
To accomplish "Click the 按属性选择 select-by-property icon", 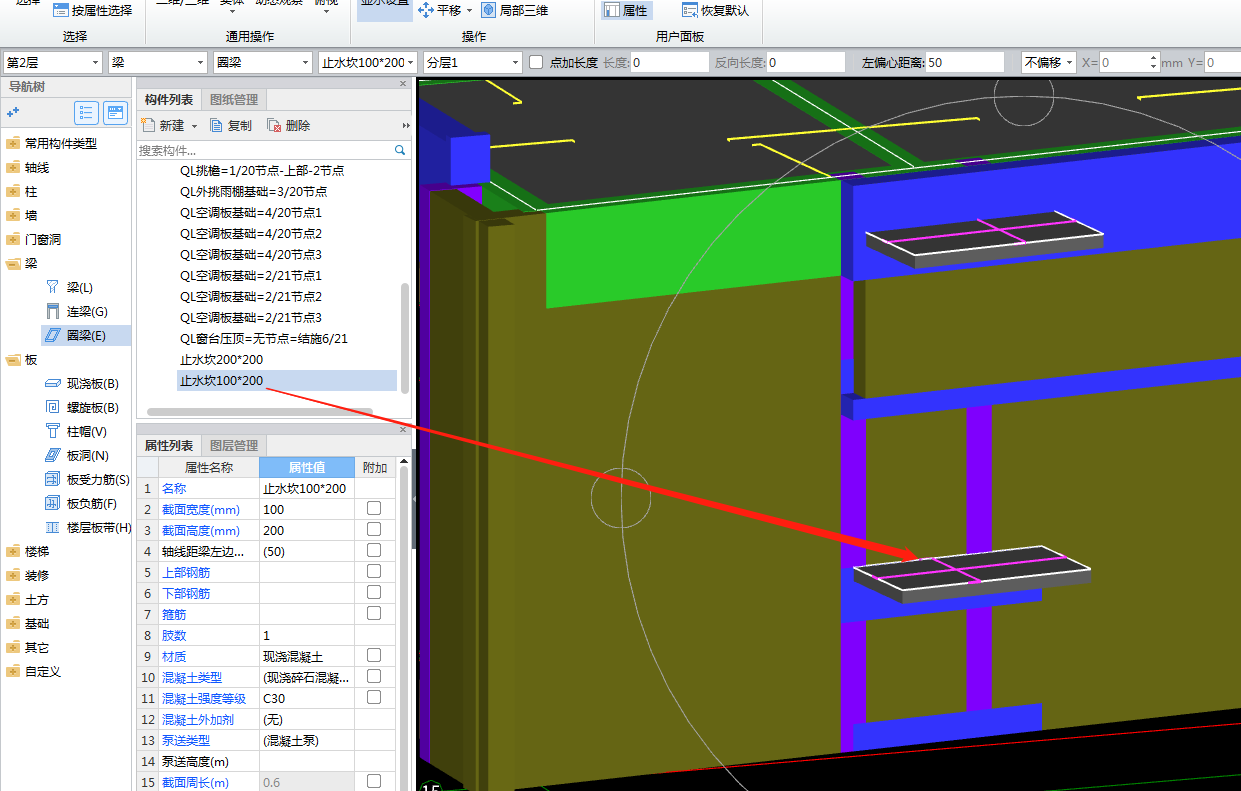I will coord(60,10).
